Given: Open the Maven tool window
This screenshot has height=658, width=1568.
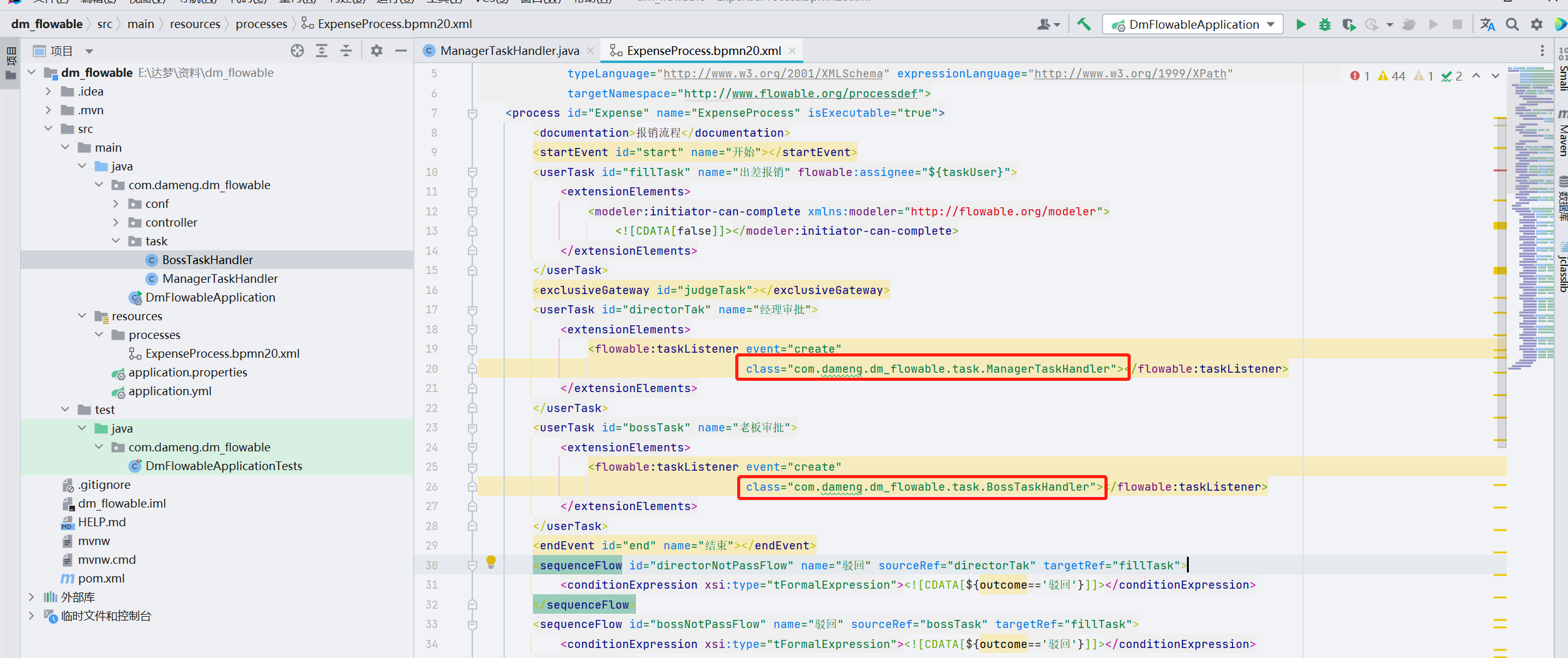Looking at the screenshot, I should [x=1562, y=133].
